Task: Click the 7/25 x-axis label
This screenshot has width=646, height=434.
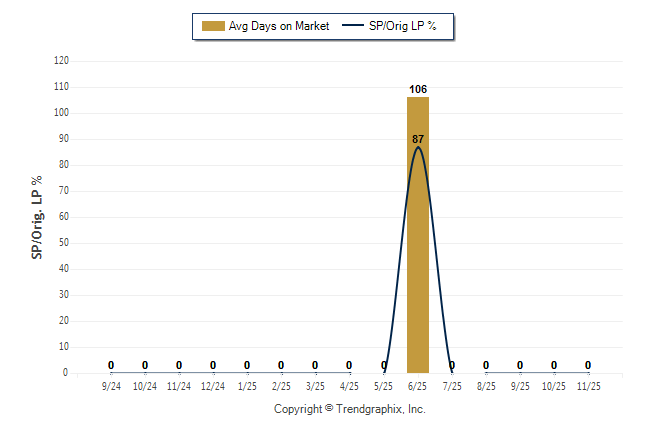Action: coord(452,385)
